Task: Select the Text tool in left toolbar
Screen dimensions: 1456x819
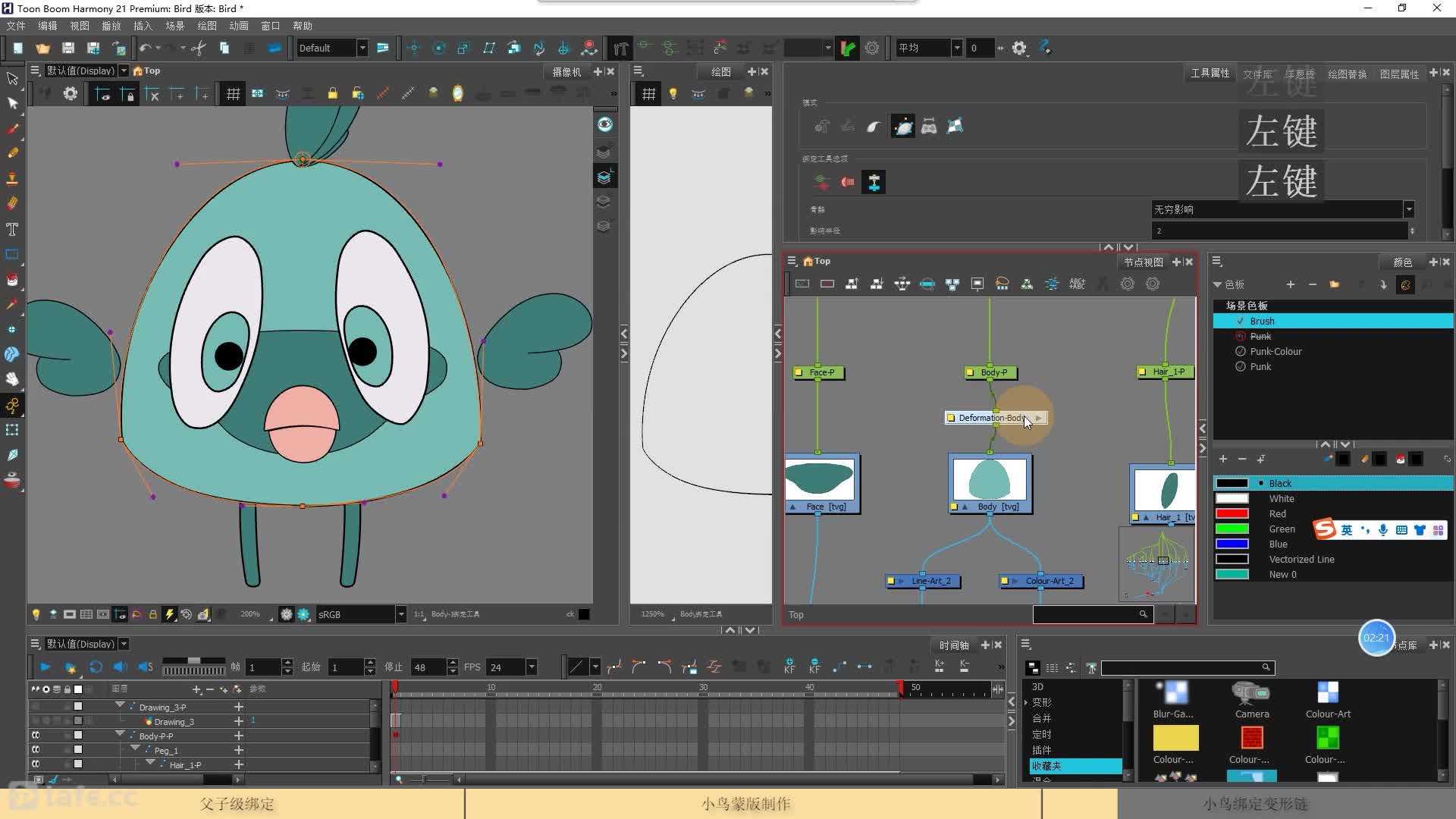Action: tap(12, 229)
